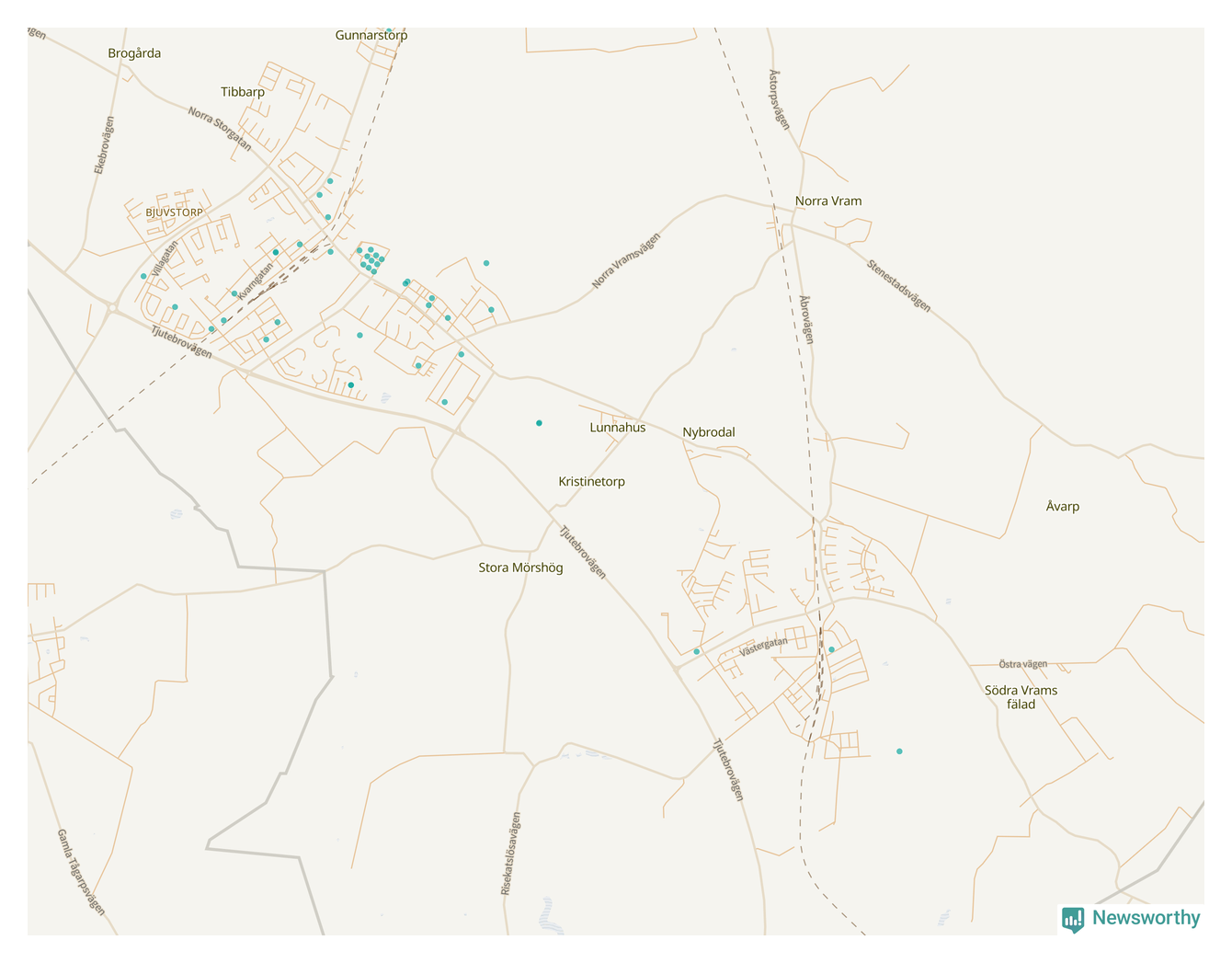Click the Stenestadsvägen road label
The height and width of the screenshot is (963, 1232).
coord(898,286)
